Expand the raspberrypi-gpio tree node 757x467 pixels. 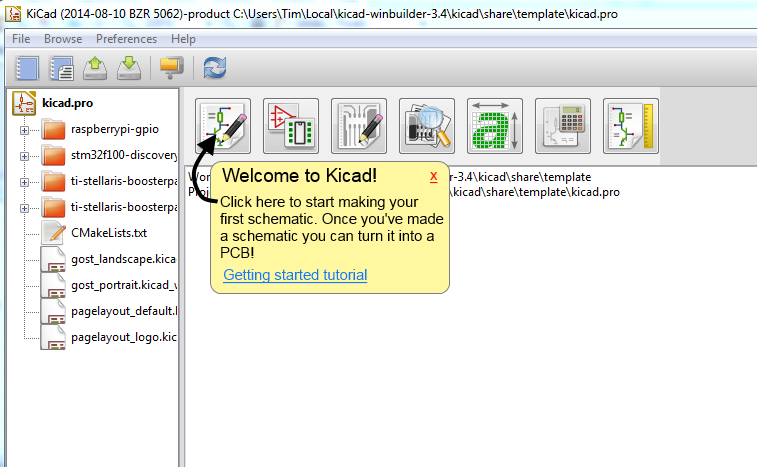pyautogui.click(x=24, y=130)
